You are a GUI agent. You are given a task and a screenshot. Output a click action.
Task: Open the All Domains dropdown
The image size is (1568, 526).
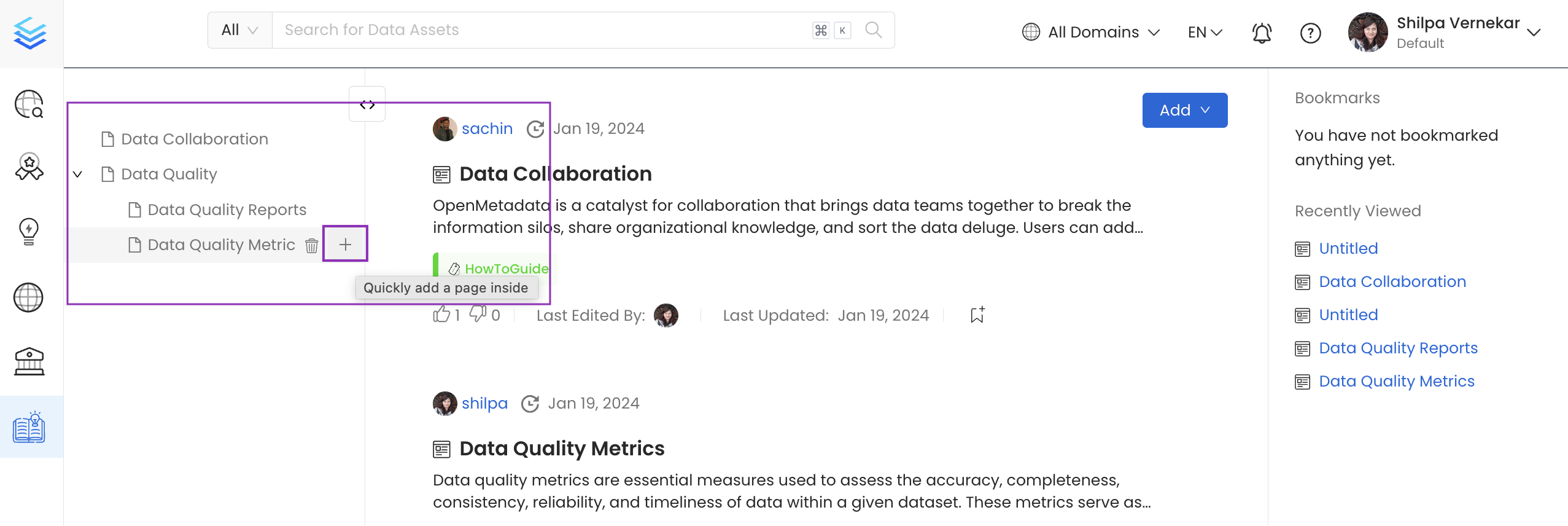coord(1090,32)
